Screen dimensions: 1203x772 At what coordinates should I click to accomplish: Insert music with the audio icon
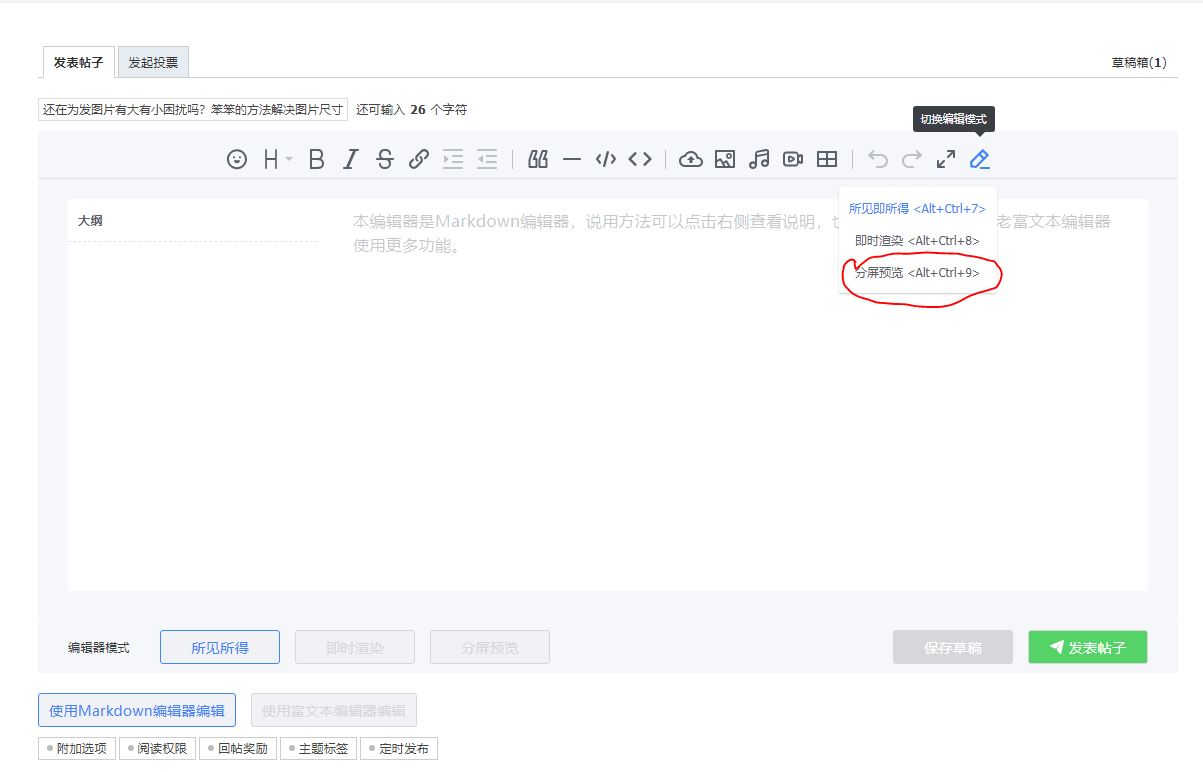click(759, 159)
